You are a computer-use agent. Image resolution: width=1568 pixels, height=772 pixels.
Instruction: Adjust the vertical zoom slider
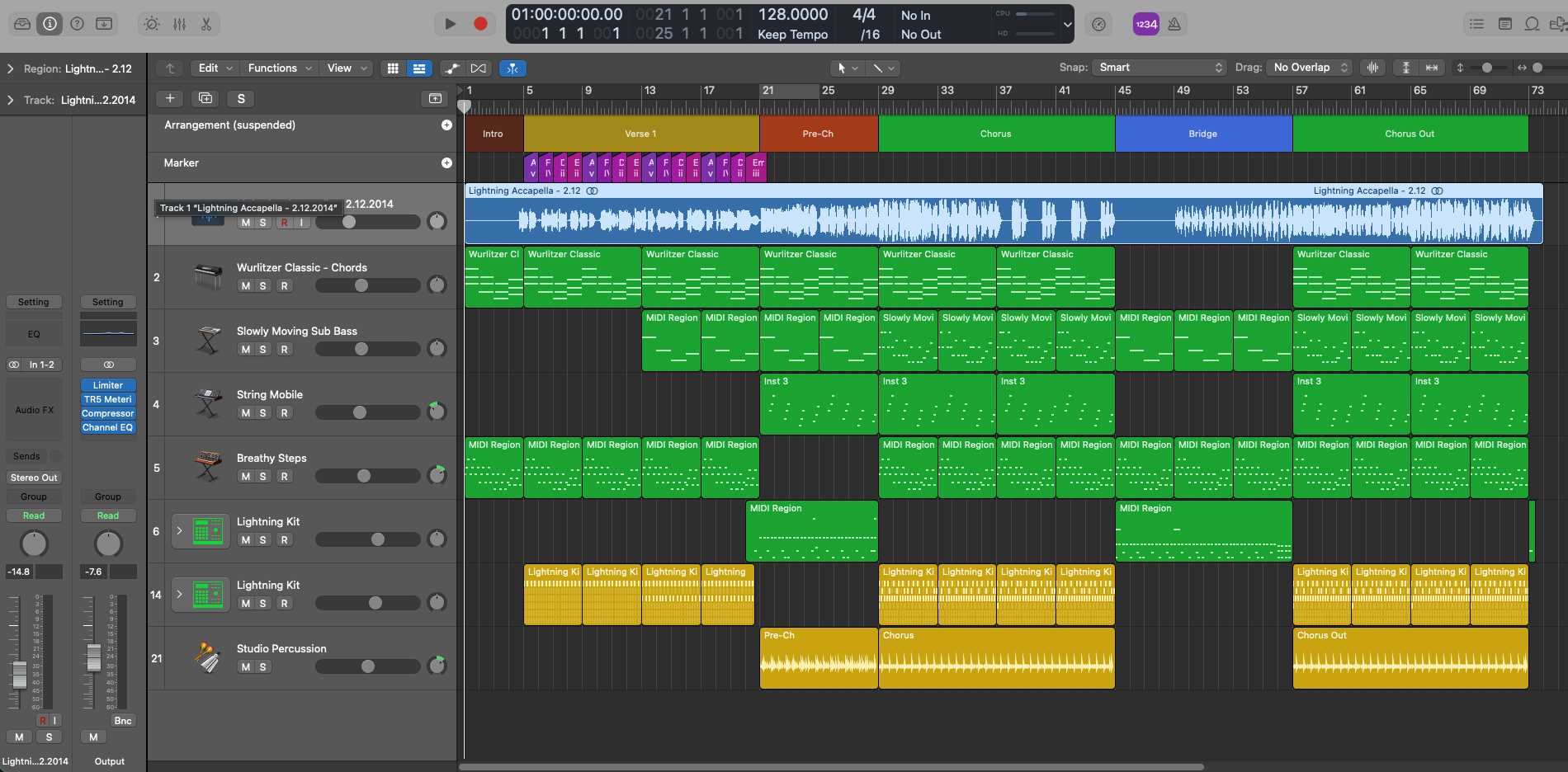coord(1487,68)
